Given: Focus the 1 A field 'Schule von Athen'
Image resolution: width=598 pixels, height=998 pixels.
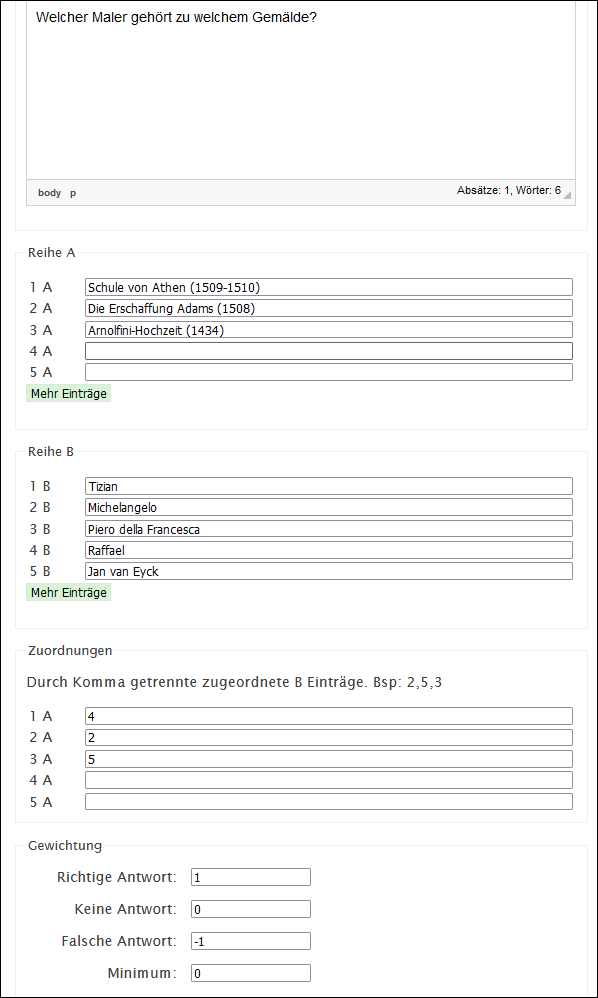Looking at the screenshot, I should [x=329, y=287].
